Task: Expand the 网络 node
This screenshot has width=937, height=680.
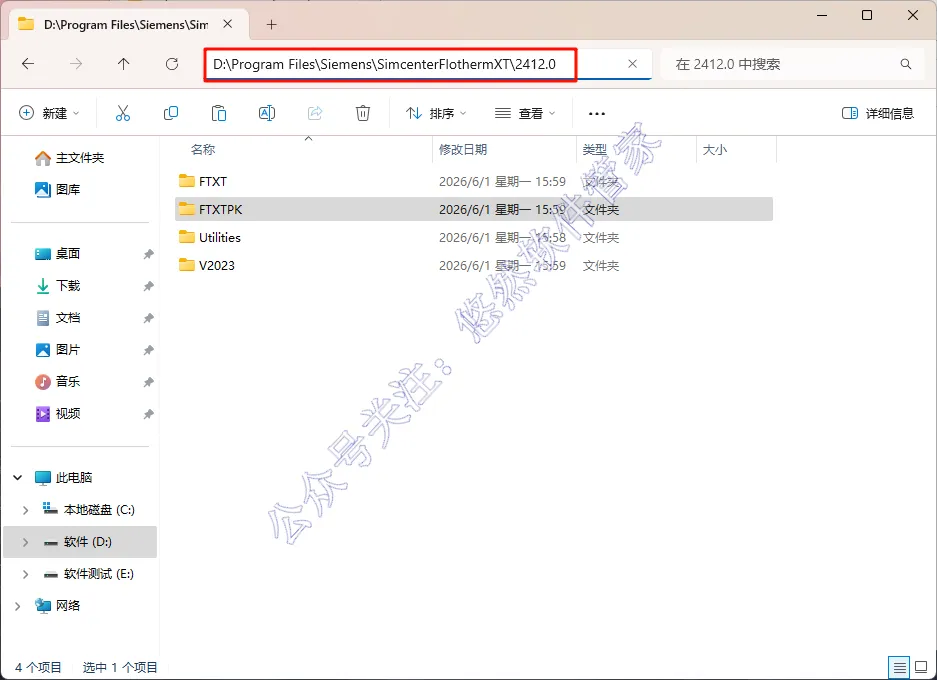Action: [x=17, y=606]
